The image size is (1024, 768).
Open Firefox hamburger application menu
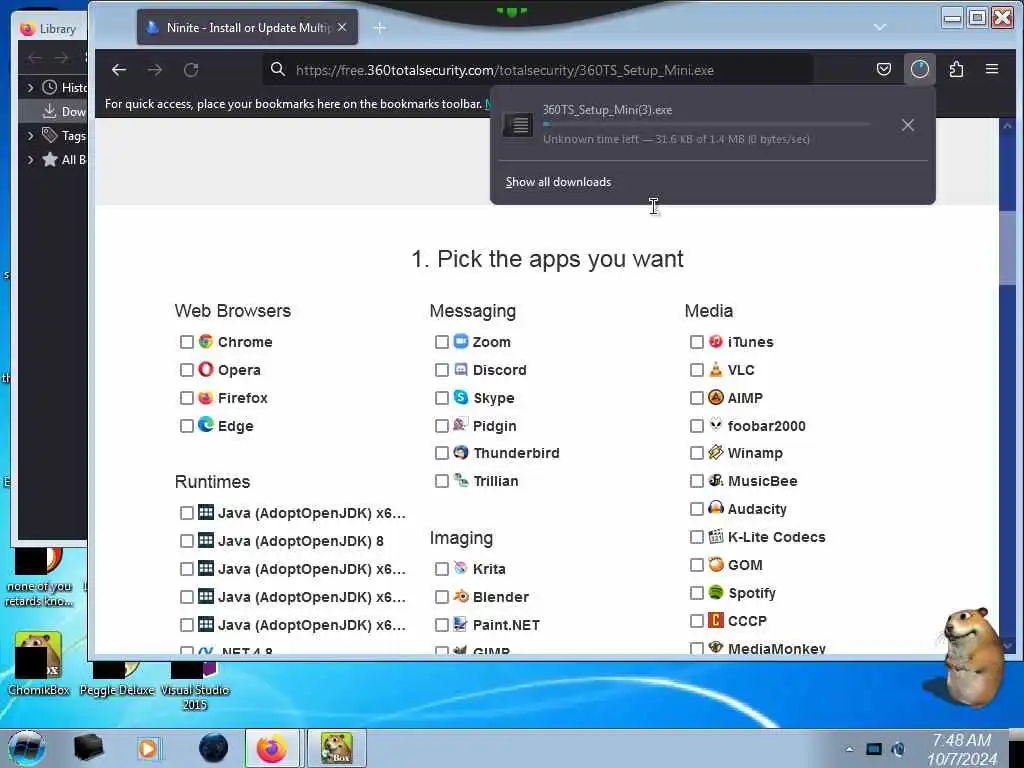991,69
